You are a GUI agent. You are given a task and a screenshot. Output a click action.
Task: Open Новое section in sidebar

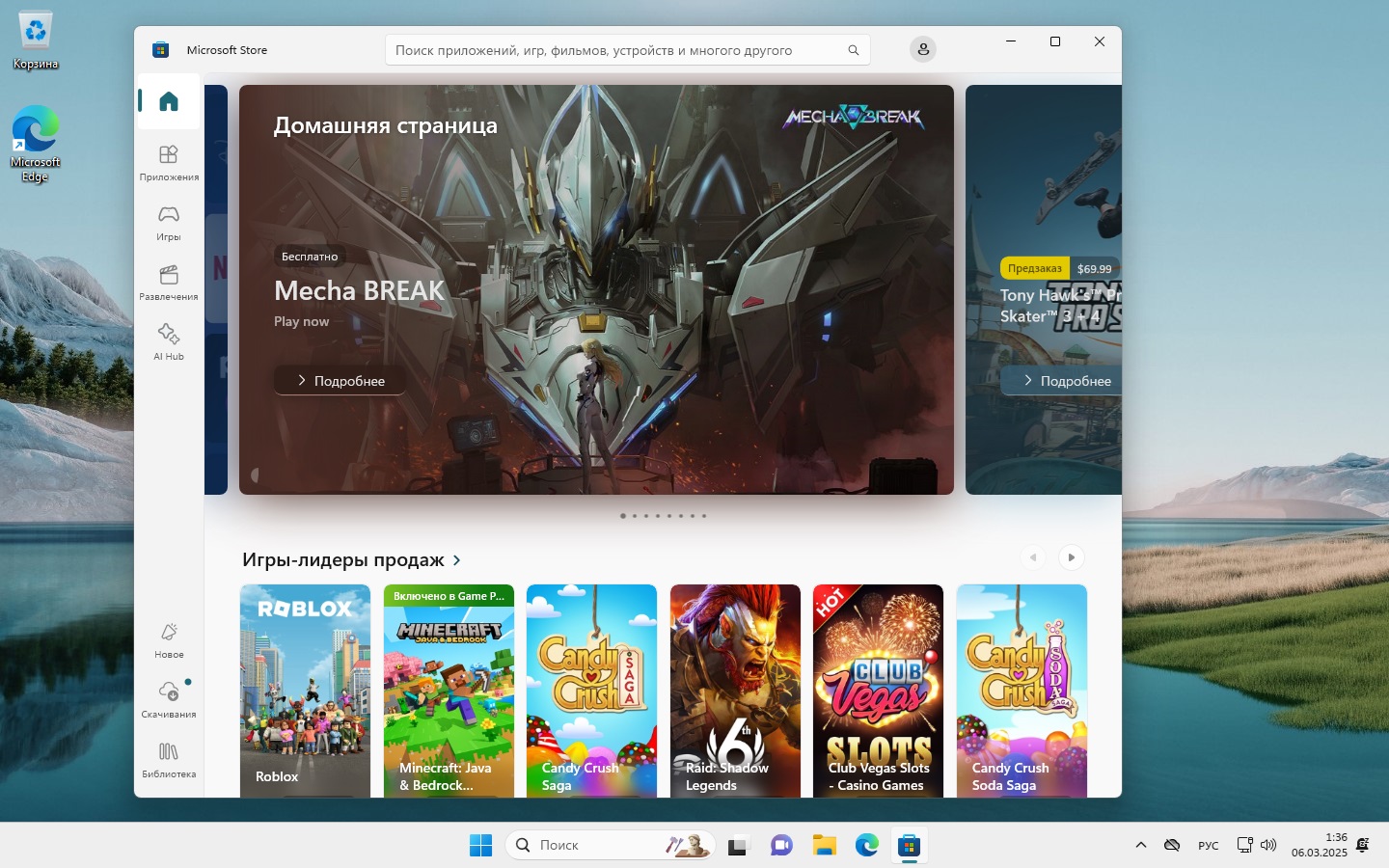click(x=169, y=640)
